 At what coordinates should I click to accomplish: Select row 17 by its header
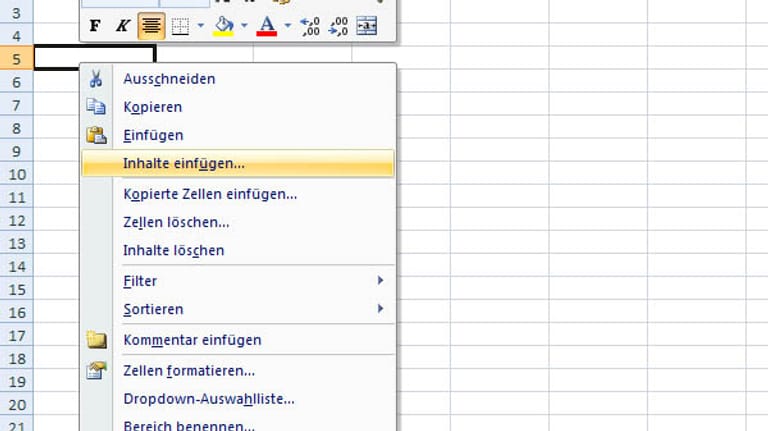17,335
